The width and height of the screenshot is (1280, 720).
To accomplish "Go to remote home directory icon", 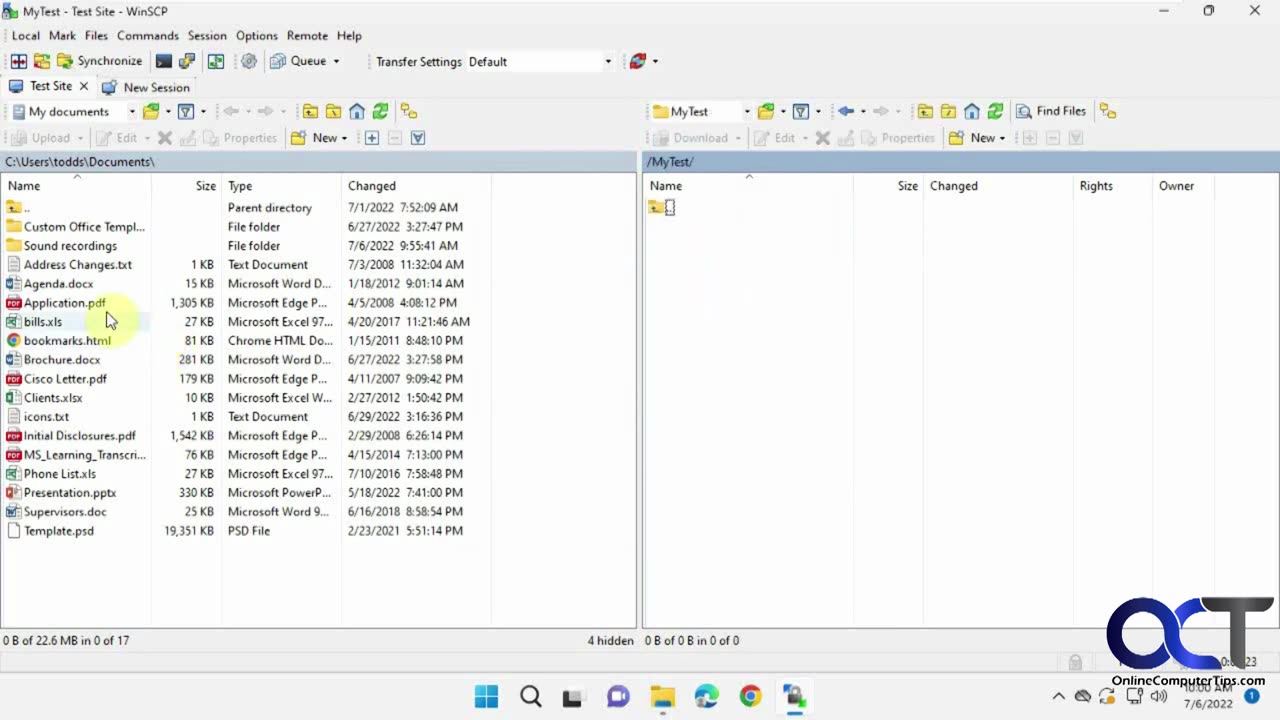I will pos(972,111).
